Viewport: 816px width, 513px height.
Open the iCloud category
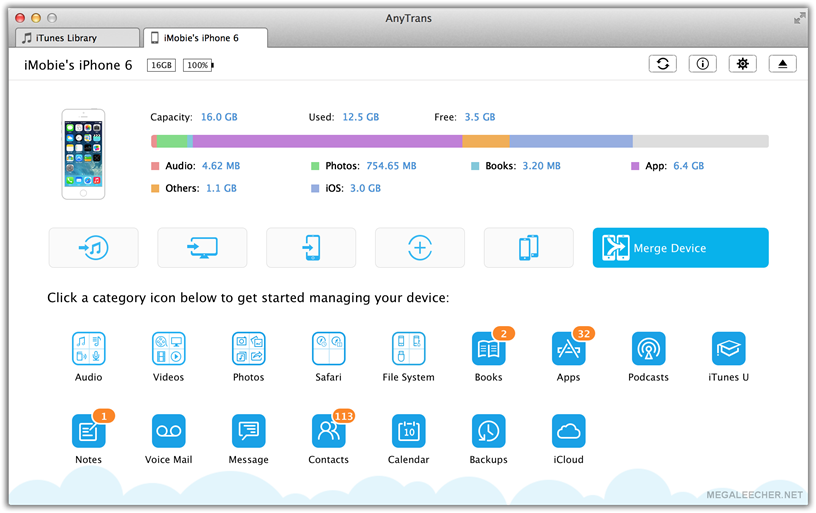coord(568,431)
